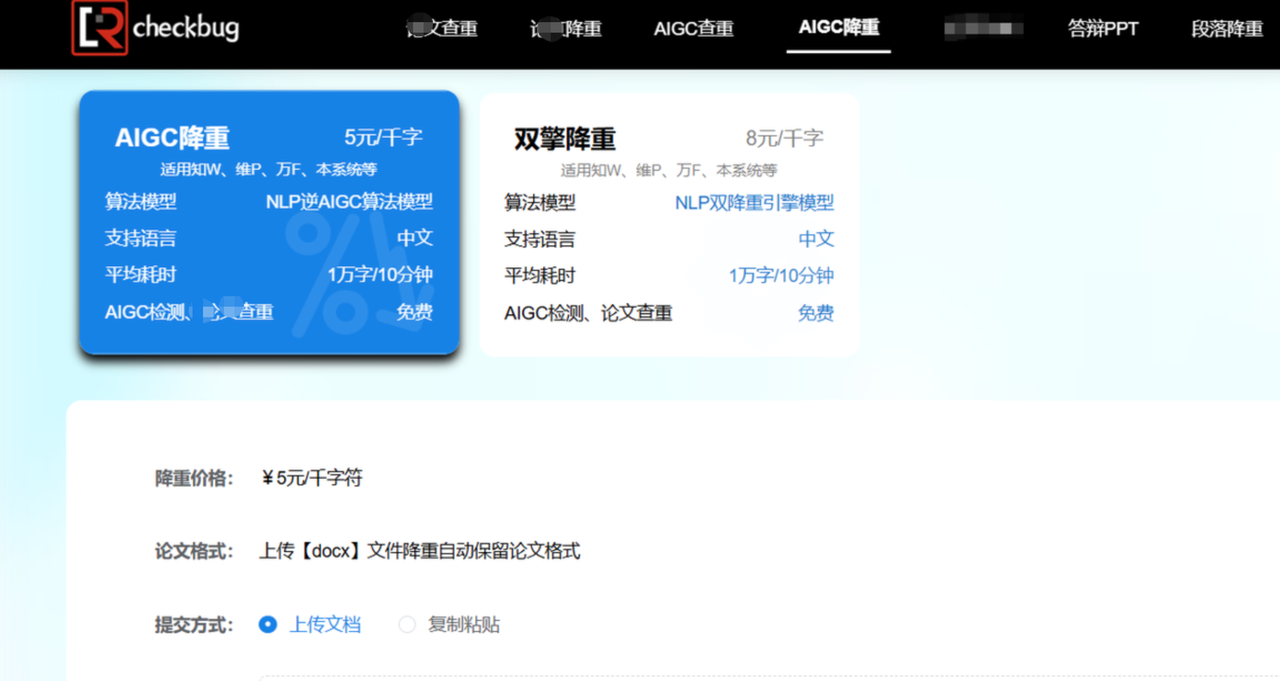Click the NLP双降重引擎模型 link text
This screenshot has width=1280, height=681.
[754, 203]
